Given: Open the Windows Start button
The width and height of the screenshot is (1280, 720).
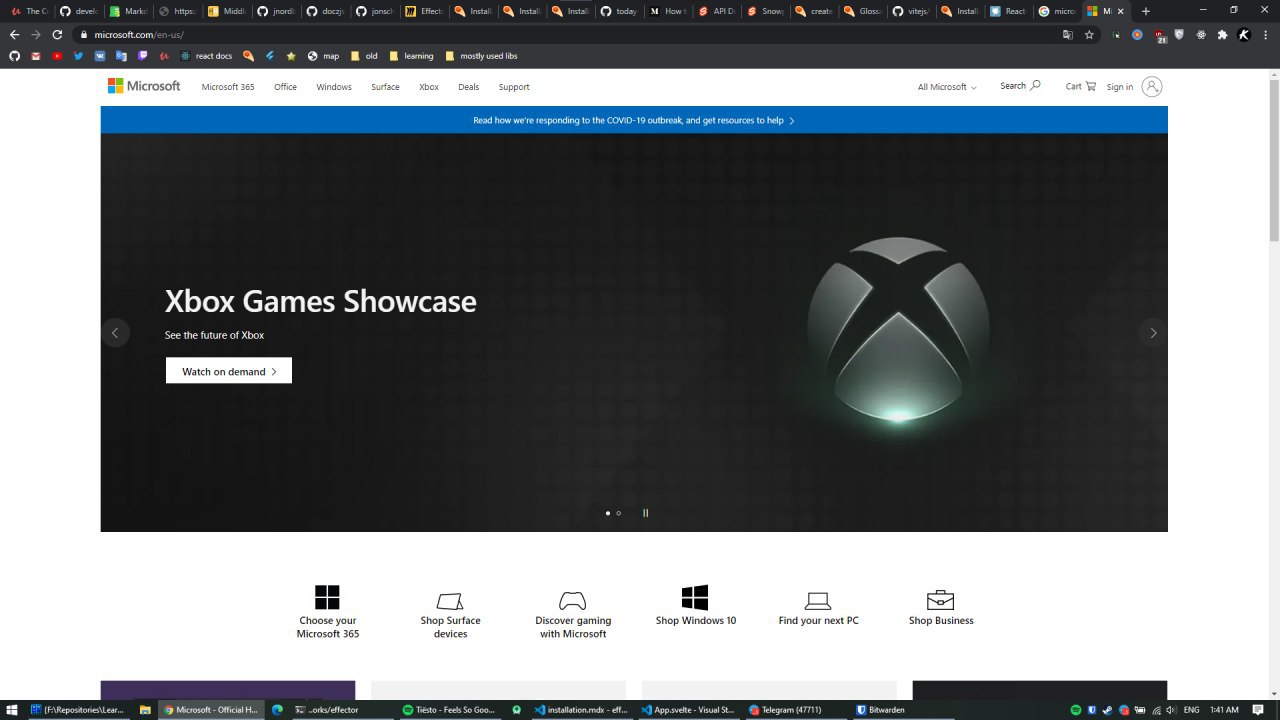Looking at the screenshot, I should tap(12, 710).
